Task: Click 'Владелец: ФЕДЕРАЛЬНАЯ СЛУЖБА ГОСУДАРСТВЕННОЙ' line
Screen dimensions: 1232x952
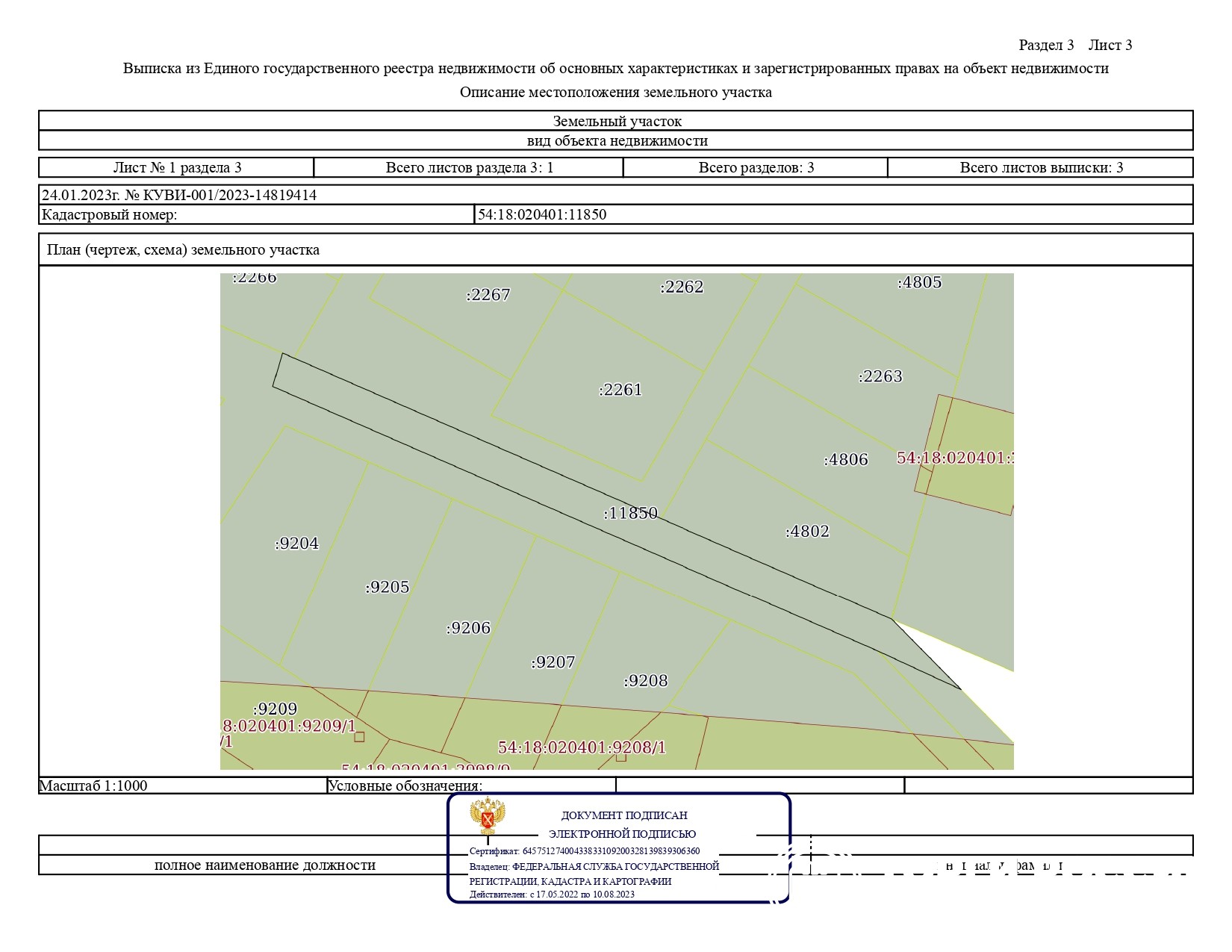Action: (x=594, y=866)
